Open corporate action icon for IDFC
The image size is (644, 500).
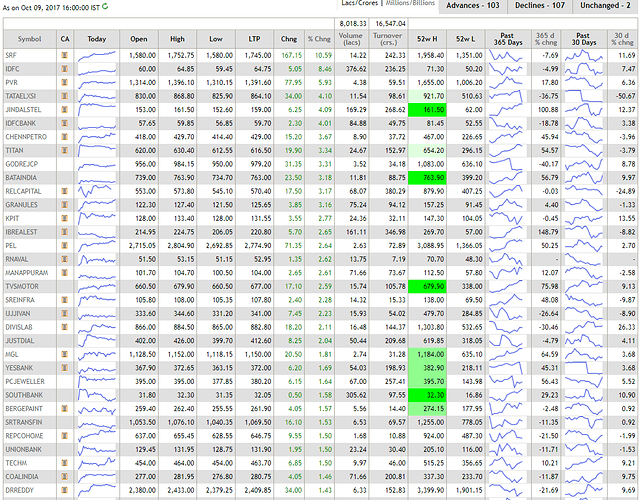point(64,69)
